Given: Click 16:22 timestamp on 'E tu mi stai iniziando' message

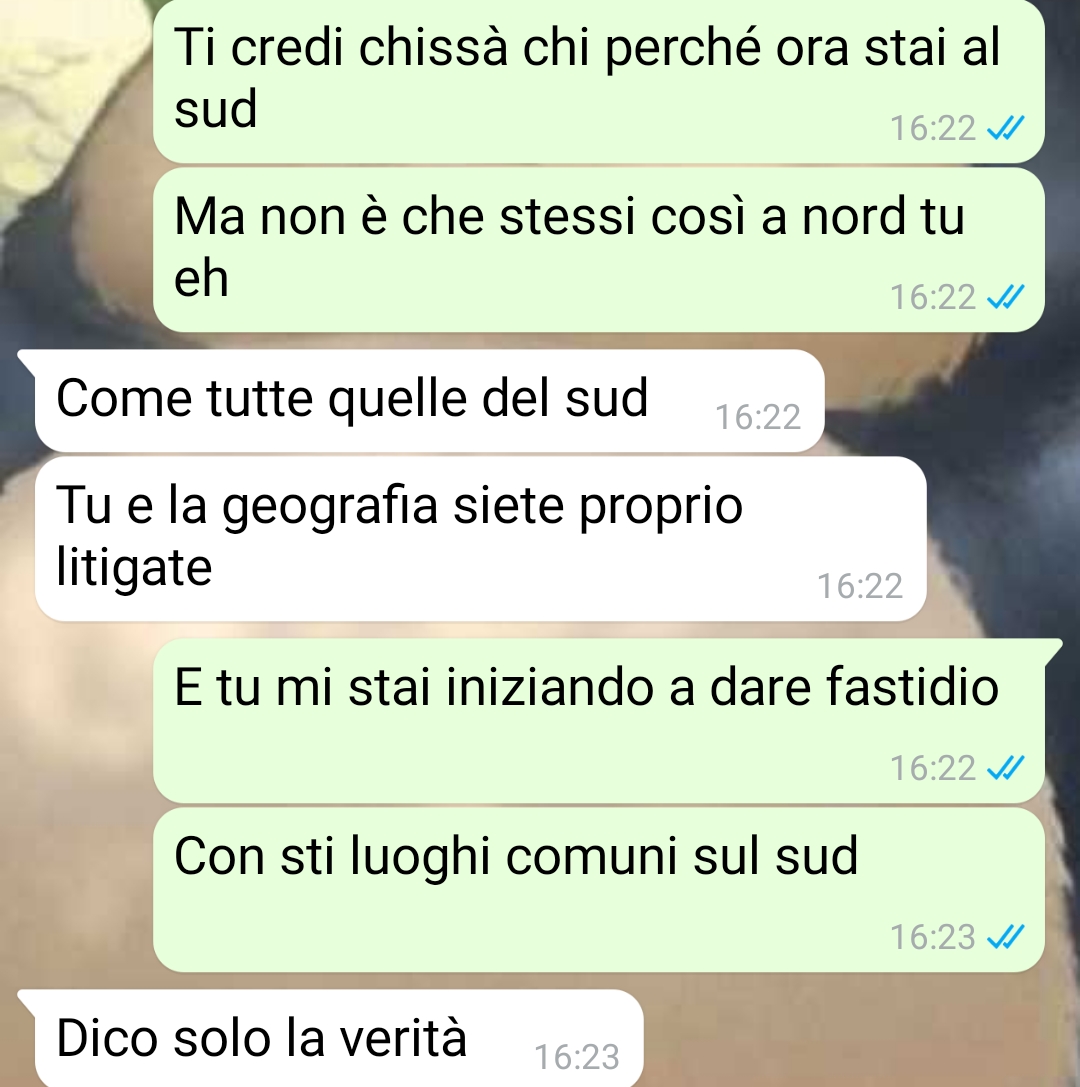Looking at the screenshot, I should [x=932, y=767].
